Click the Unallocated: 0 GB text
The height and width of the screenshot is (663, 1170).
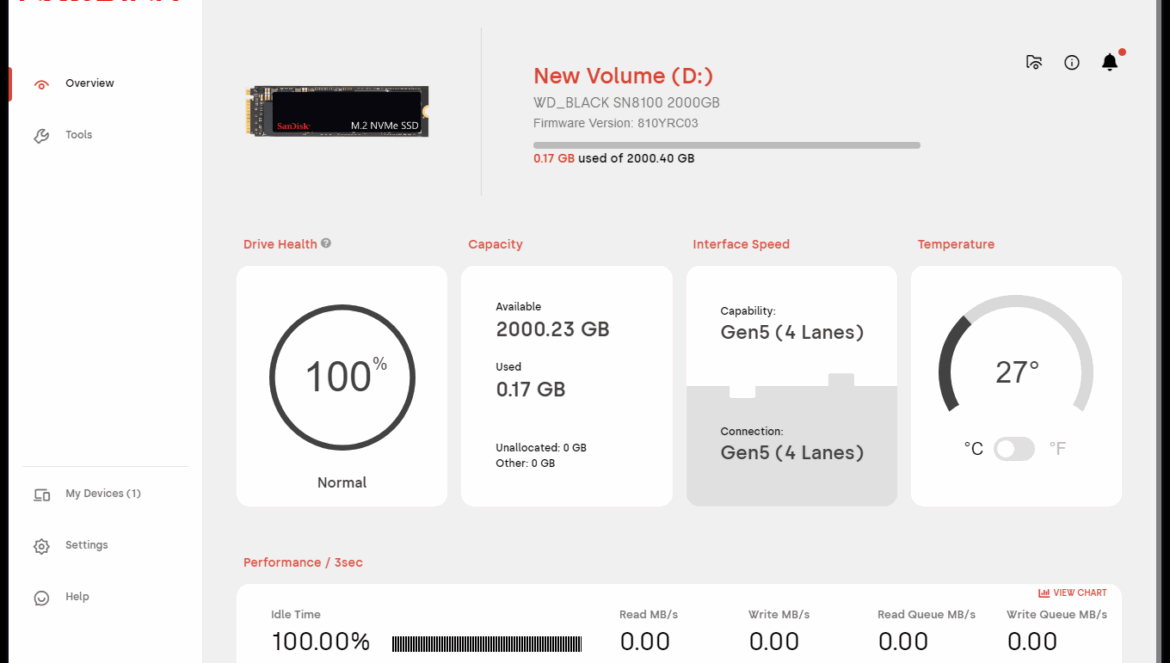(x=541, y=447)
